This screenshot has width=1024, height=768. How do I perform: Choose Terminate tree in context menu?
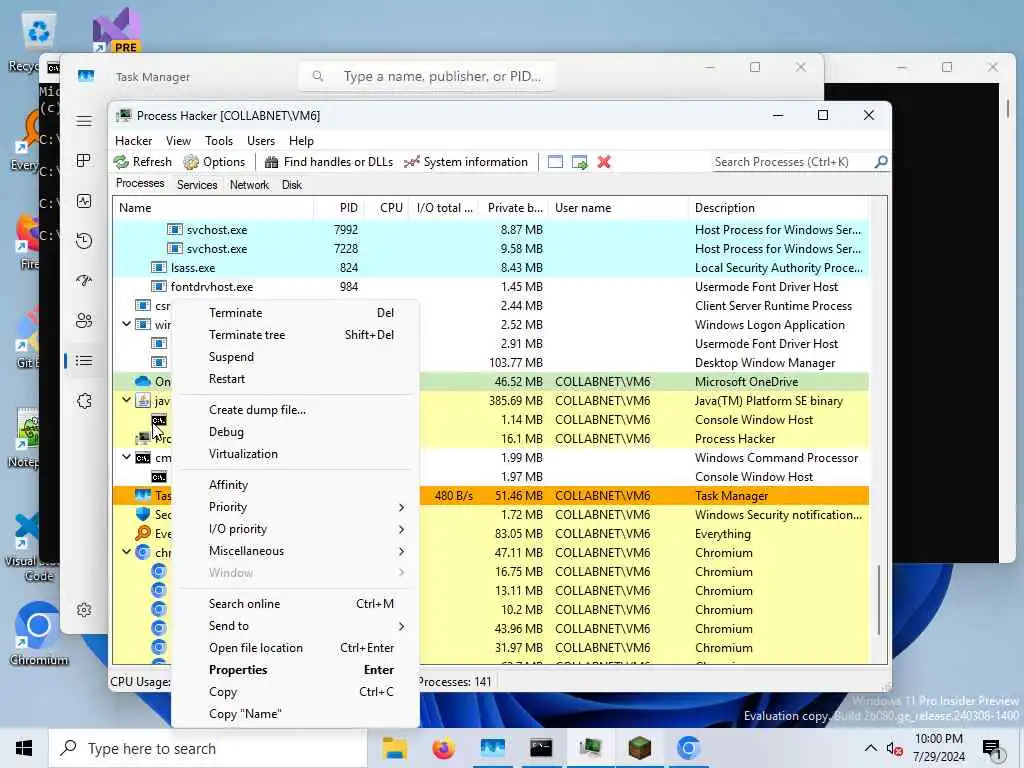(x=295, y=334)
